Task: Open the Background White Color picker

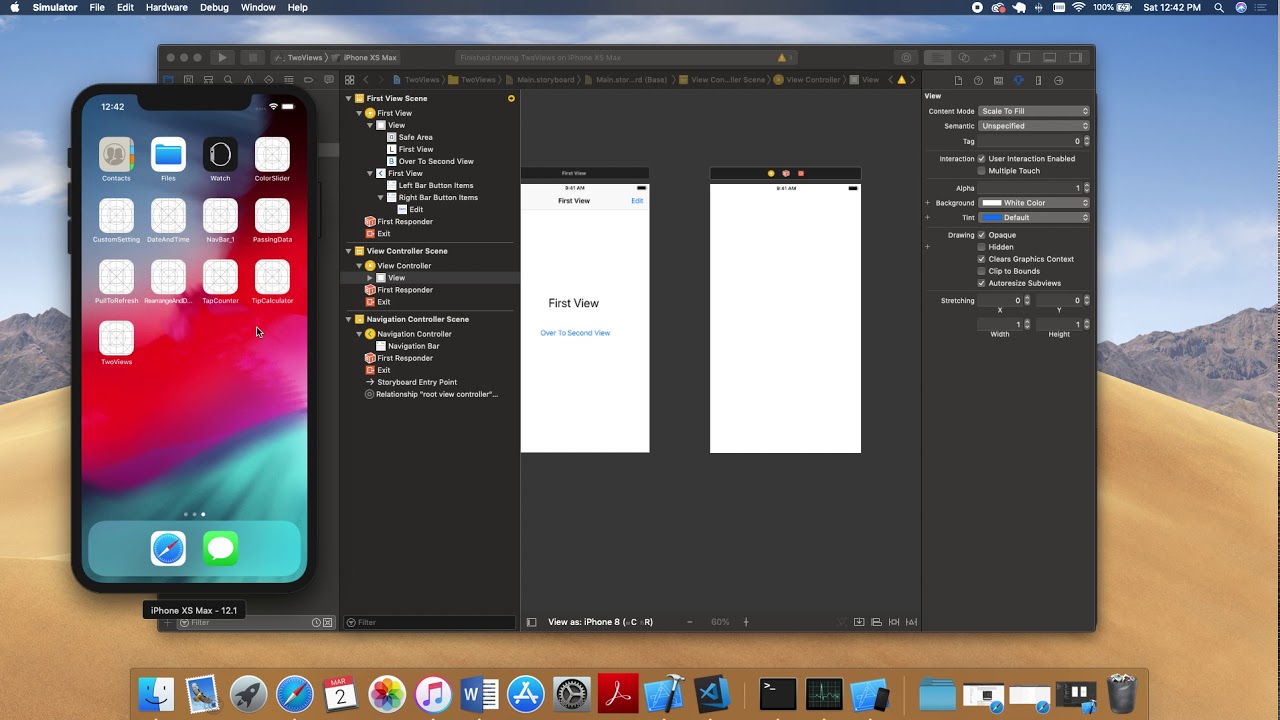Action: click(x=1034, y=203)
